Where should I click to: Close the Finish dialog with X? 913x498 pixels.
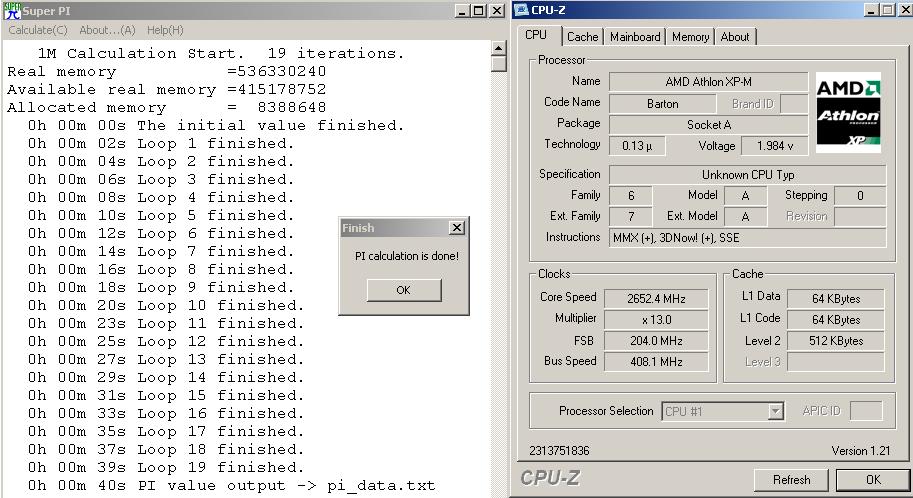coord(457,228)
